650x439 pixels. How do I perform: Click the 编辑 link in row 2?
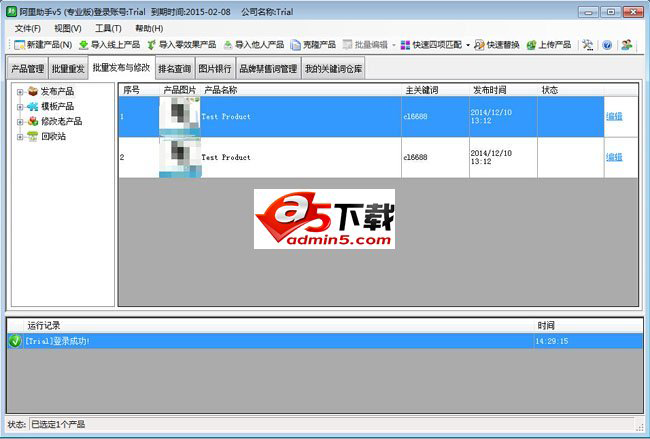614,157
